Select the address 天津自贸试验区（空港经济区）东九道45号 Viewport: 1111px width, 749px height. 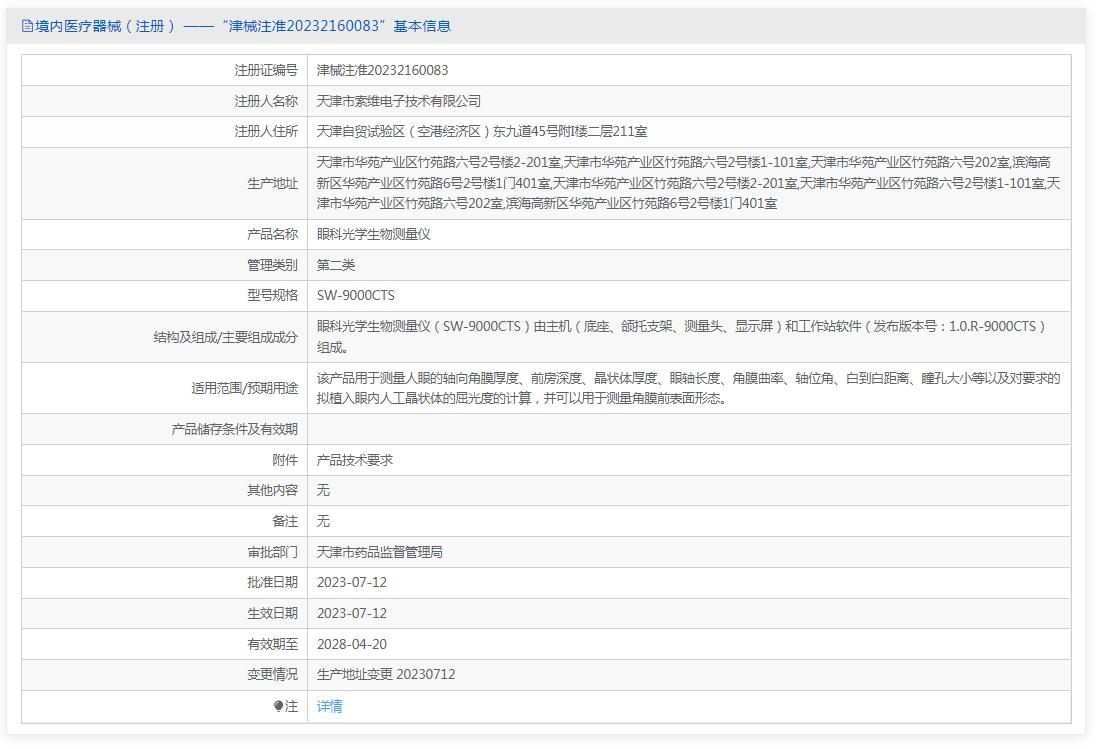point(482,131)
